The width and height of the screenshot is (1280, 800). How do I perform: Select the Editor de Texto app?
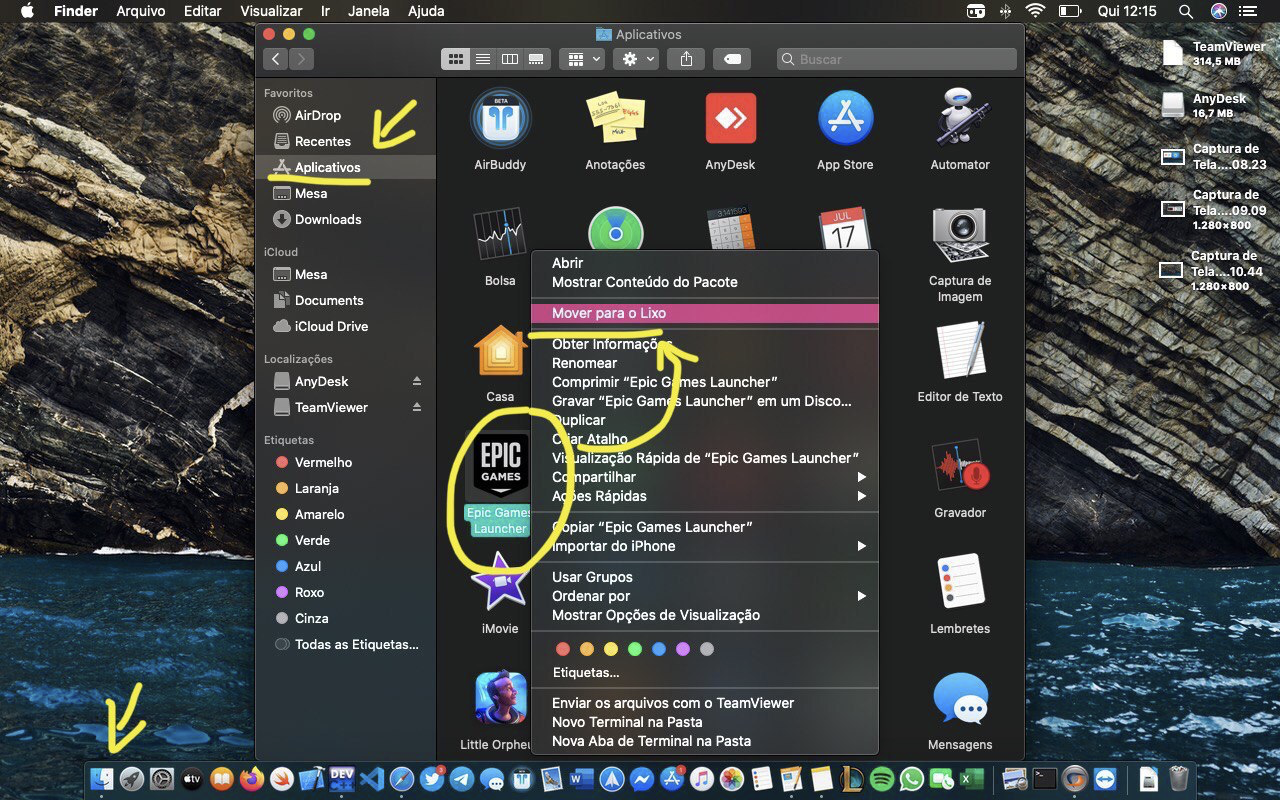click(960, 351)
